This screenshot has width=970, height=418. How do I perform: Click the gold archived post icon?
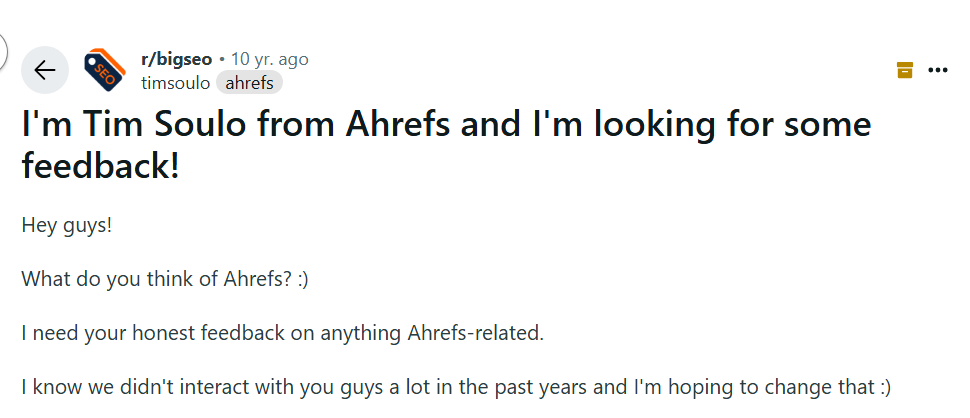(x=905, y=70)
